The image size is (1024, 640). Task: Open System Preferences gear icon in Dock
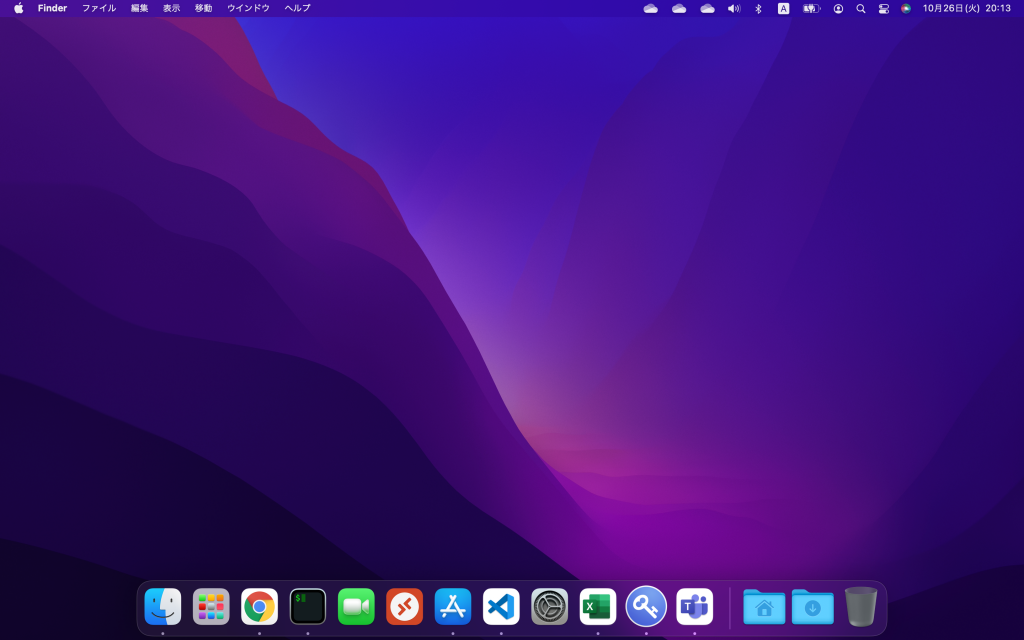pos(549,606)
